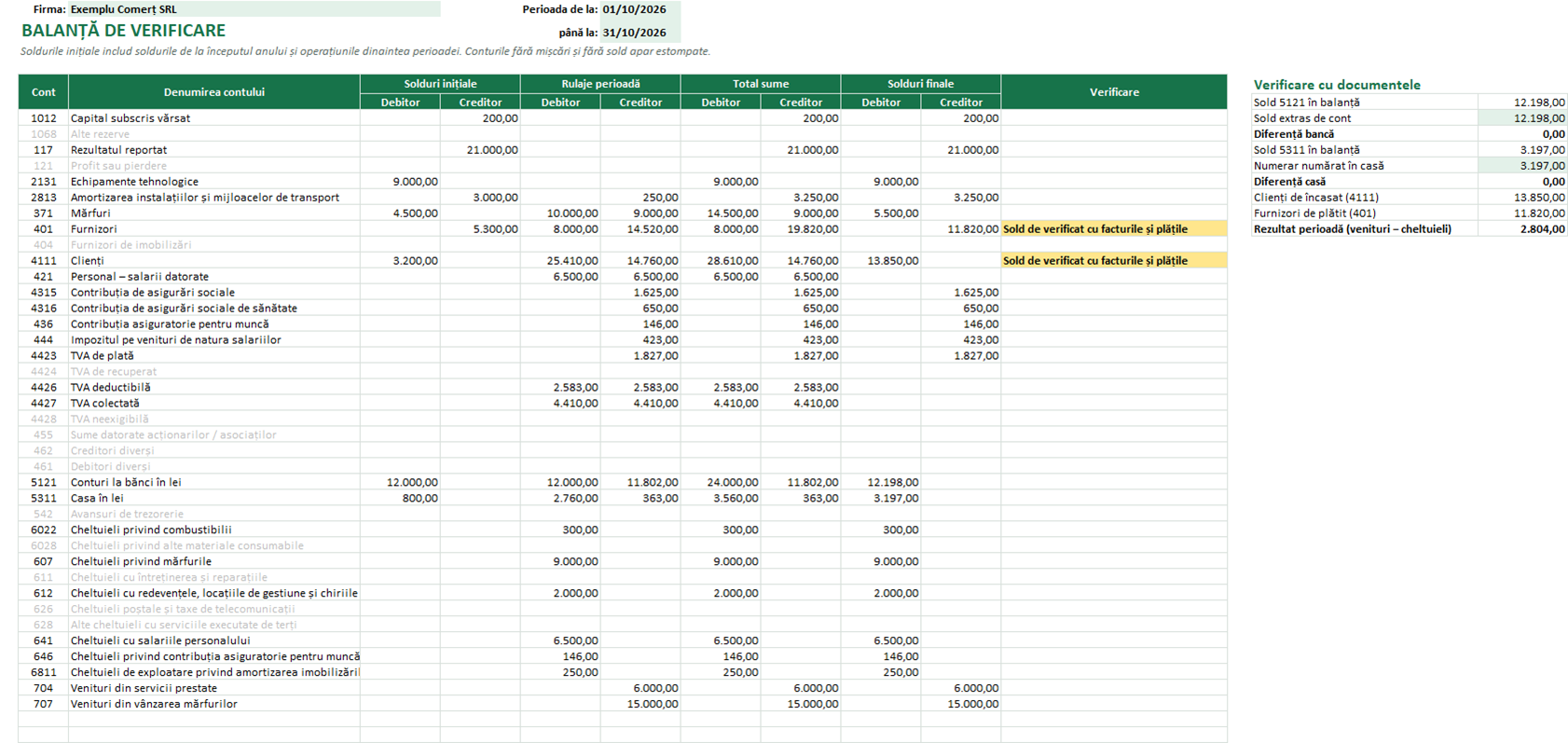The image size is (1568, 743).
Task: Click the "Verificare cu documentele" heading
Action: (x=1337, y=85)
